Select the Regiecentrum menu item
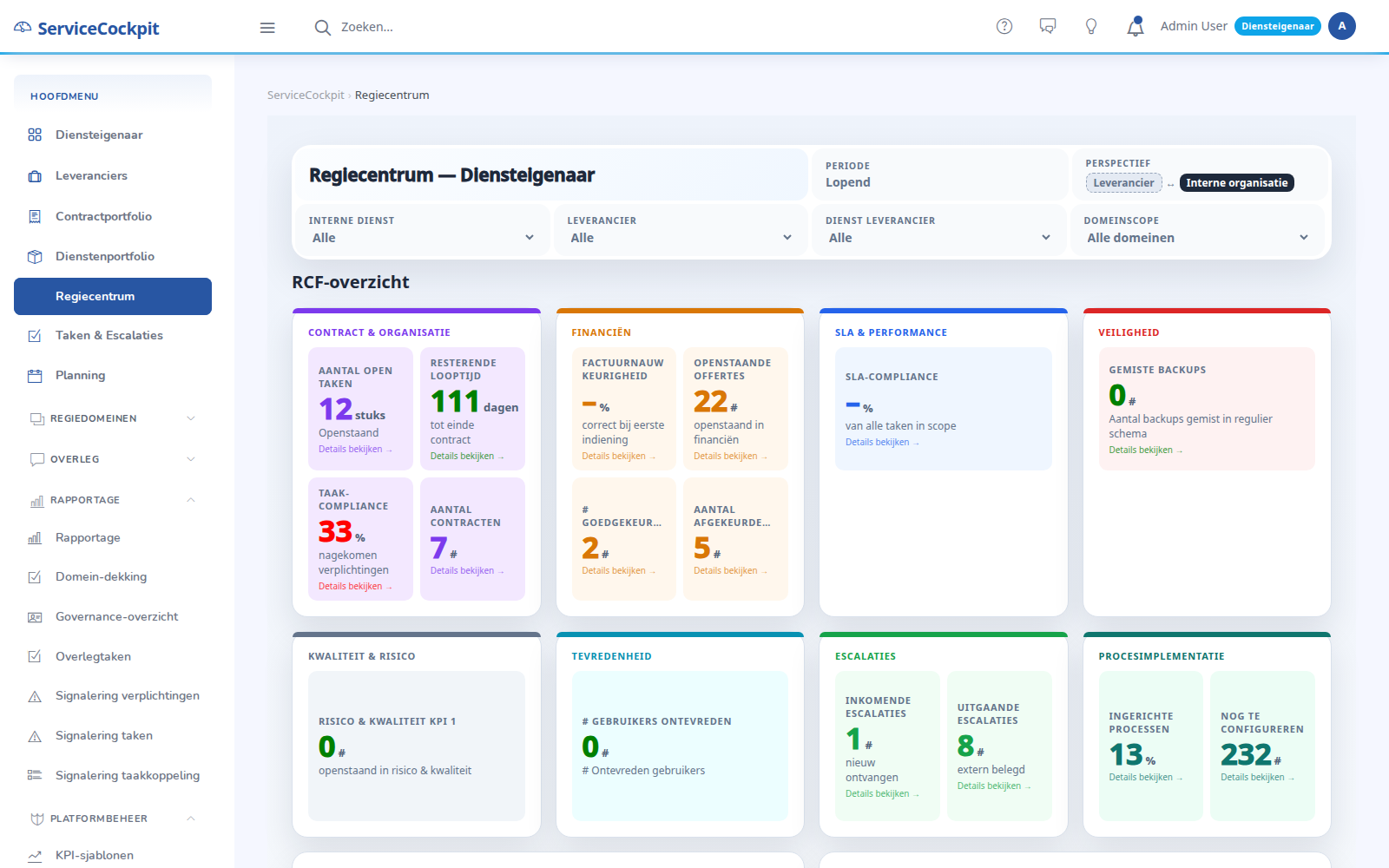 (x=113, y=296)
